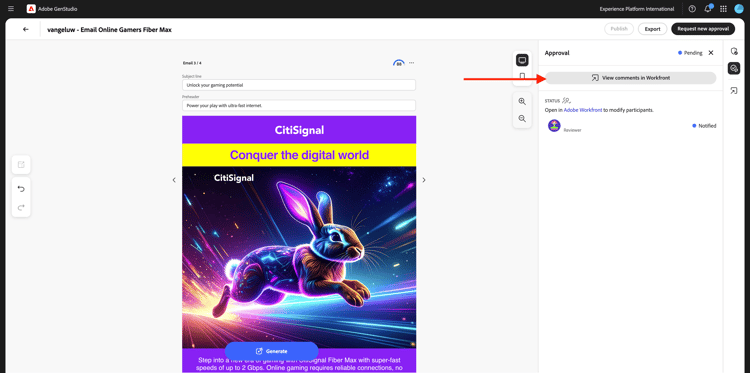Open the help question mark icon

coord(692,9)
